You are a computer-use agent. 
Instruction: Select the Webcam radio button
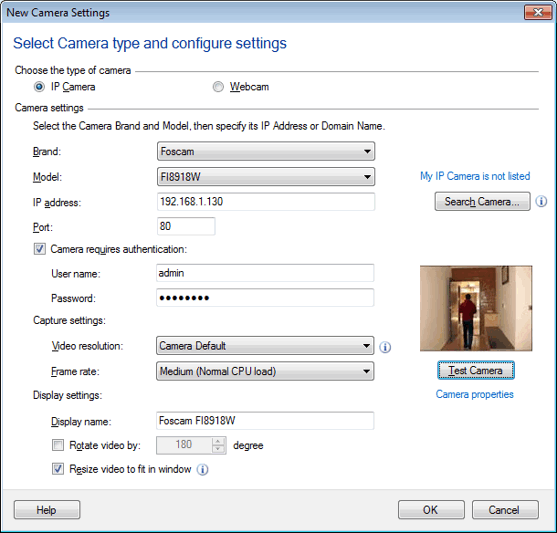(218, 87)
